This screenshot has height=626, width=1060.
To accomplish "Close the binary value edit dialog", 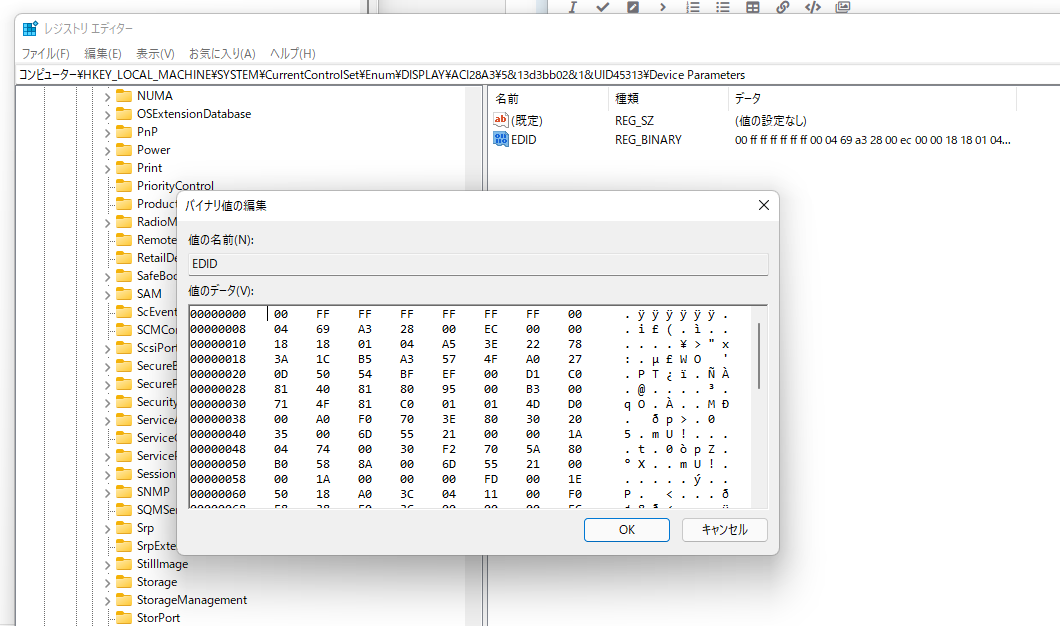I will pyautogui.click(x=764, y=205).
